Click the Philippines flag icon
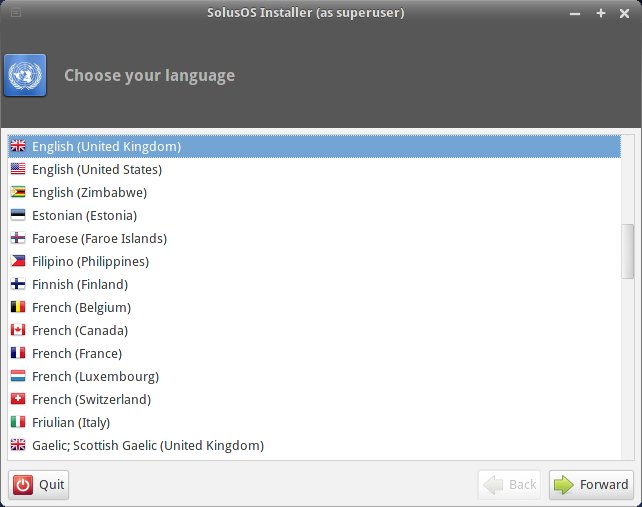This screenshot has width=642, height=507. pos(18,260)
